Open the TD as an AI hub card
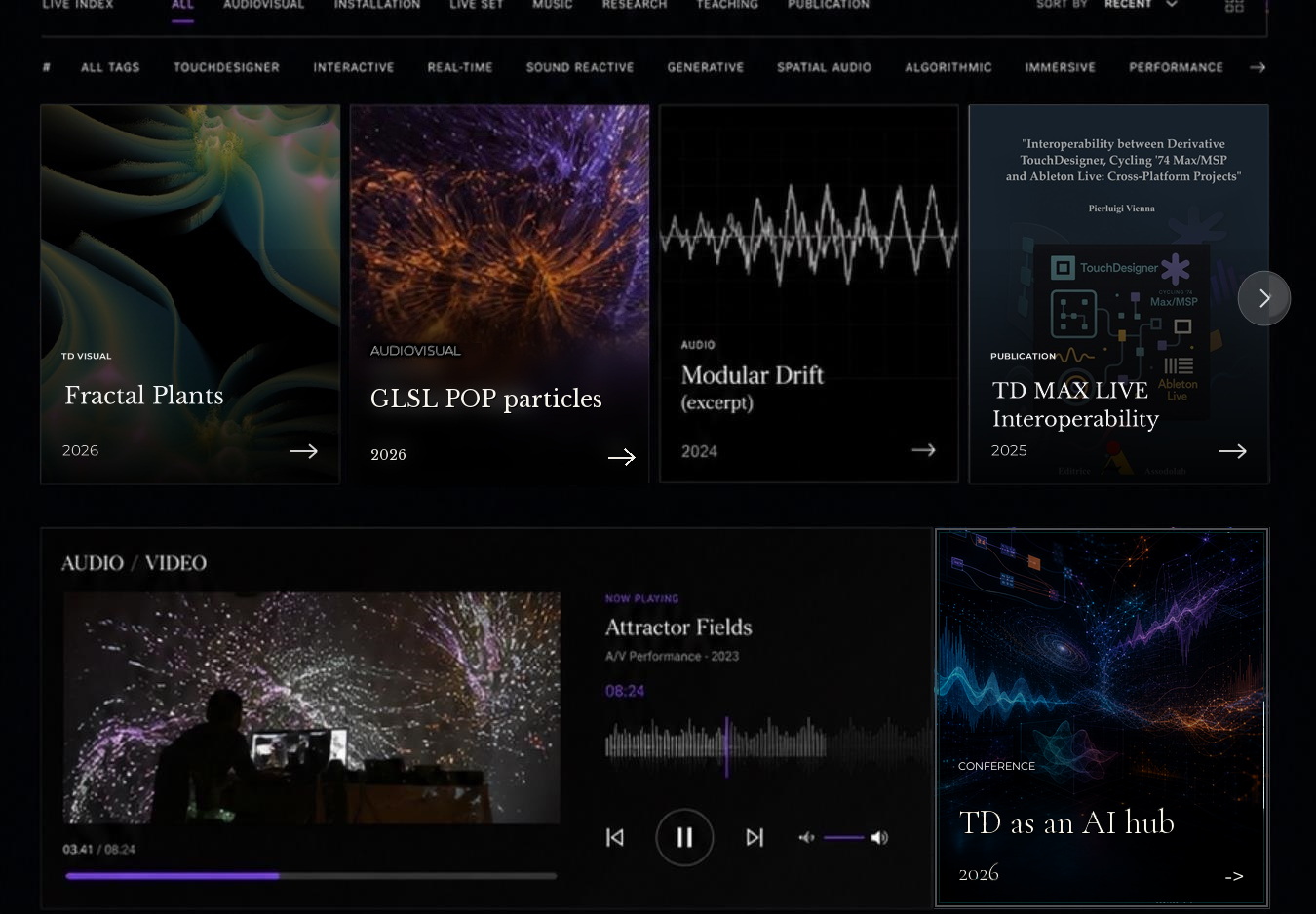 [1102, 718]
